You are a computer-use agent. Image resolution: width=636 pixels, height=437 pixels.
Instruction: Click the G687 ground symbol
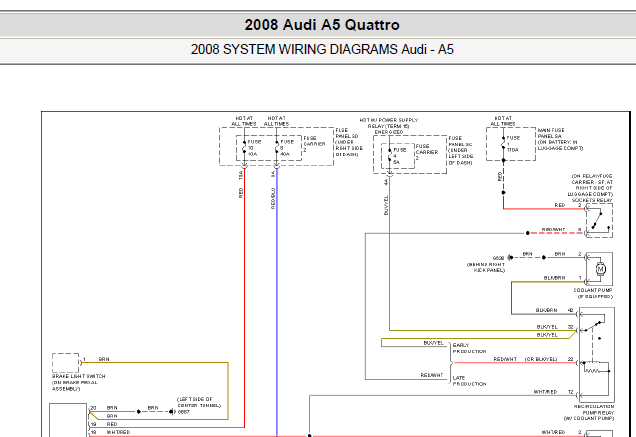tap(172, 412)
